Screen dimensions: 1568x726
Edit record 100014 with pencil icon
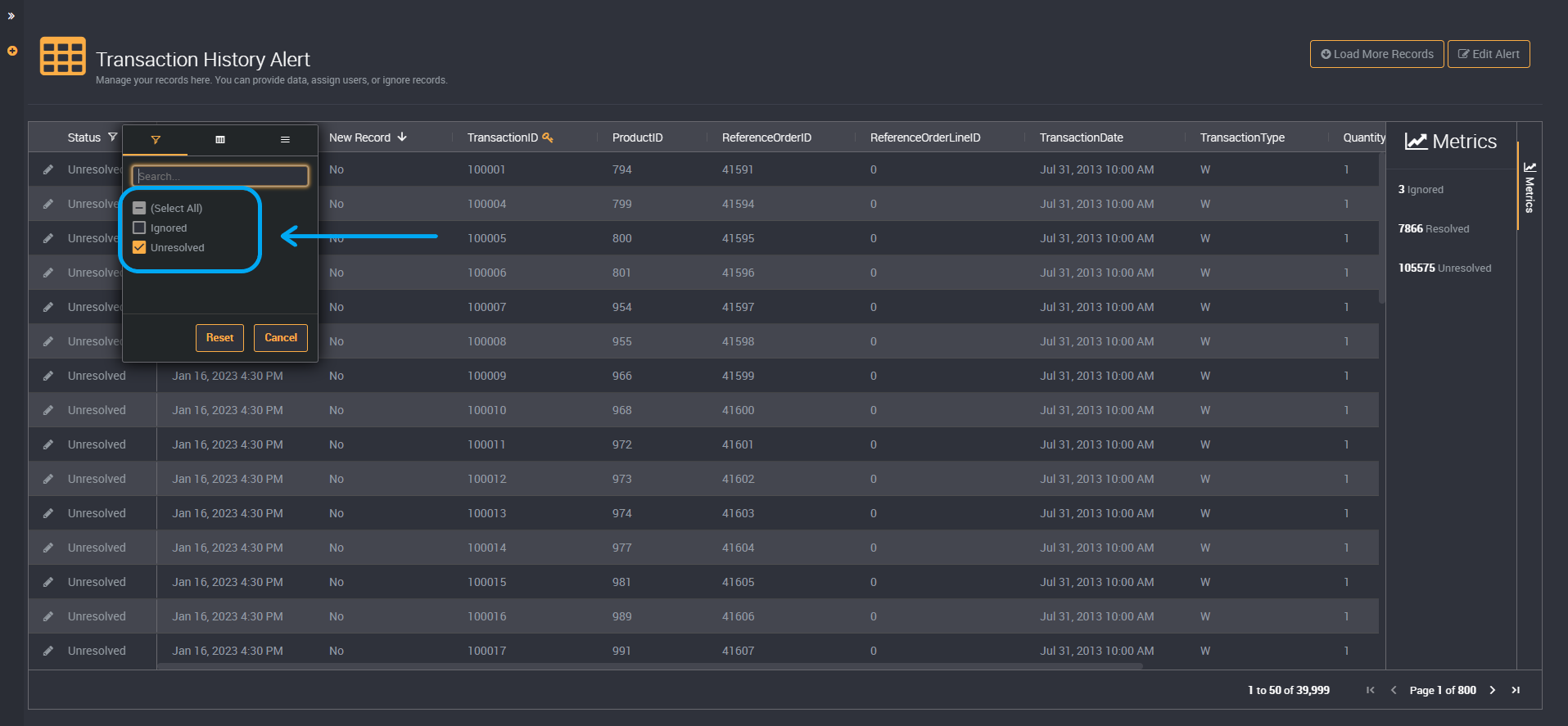(48, 548)
